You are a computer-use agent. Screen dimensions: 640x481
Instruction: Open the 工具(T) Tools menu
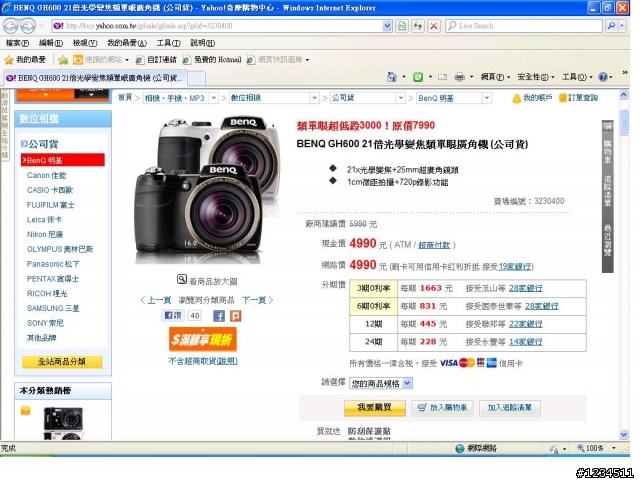click(x=169, y=43)
